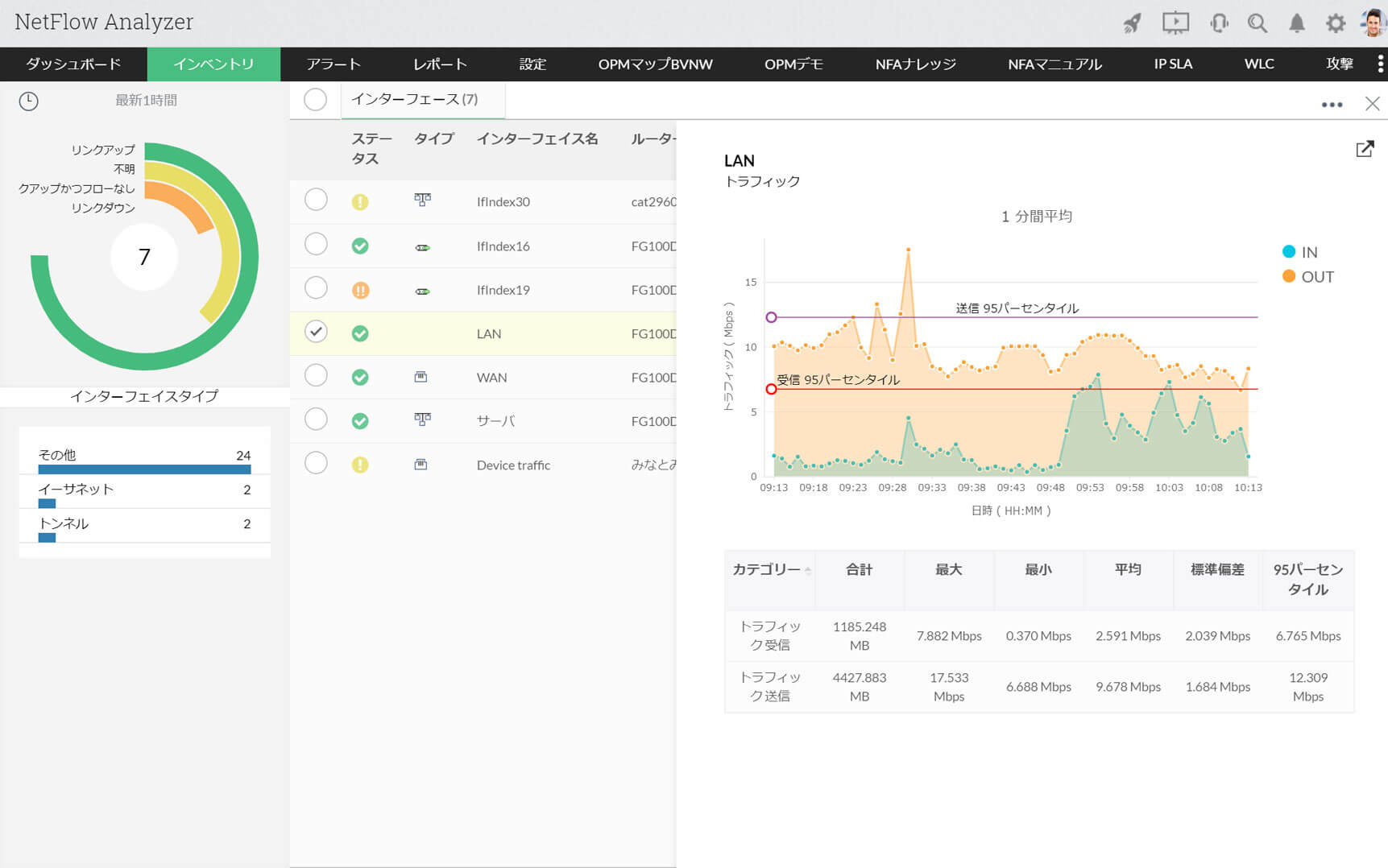Expand the vertical more-menu in navigation bar
Image resolution: width=1388 pixels, height=868 pixels.
pyautogui.click(x=1380, y=64)
